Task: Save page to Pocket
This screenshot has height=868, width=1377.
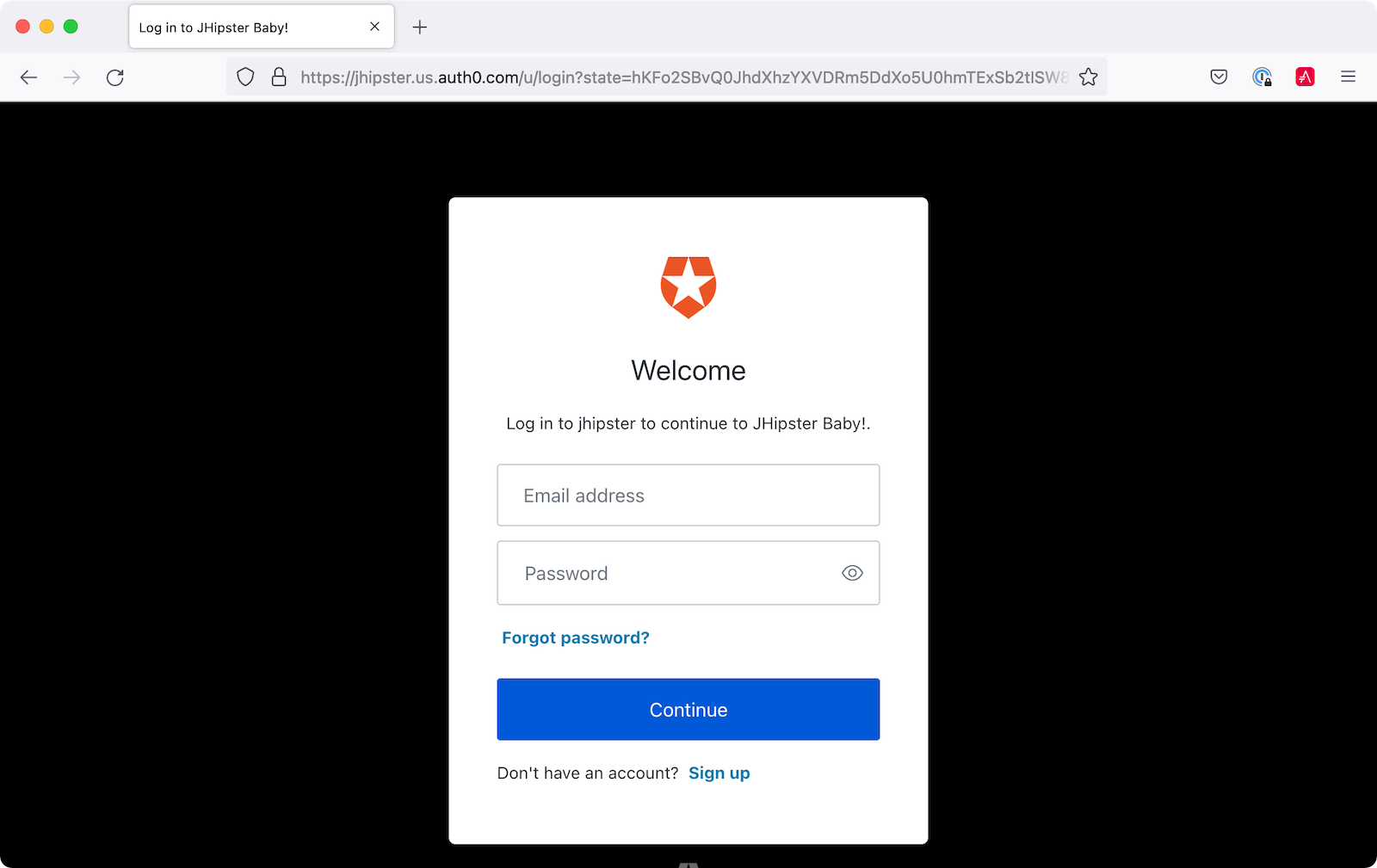Action: (1219, 77)
